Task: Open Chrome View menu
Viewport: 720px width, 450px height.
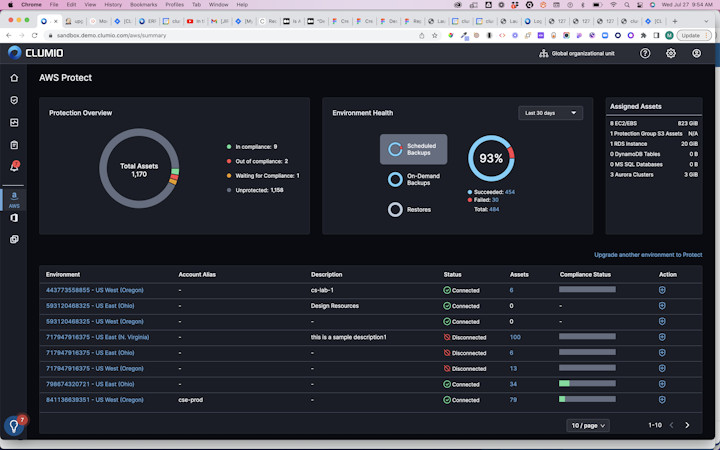Action: [90, 5]
